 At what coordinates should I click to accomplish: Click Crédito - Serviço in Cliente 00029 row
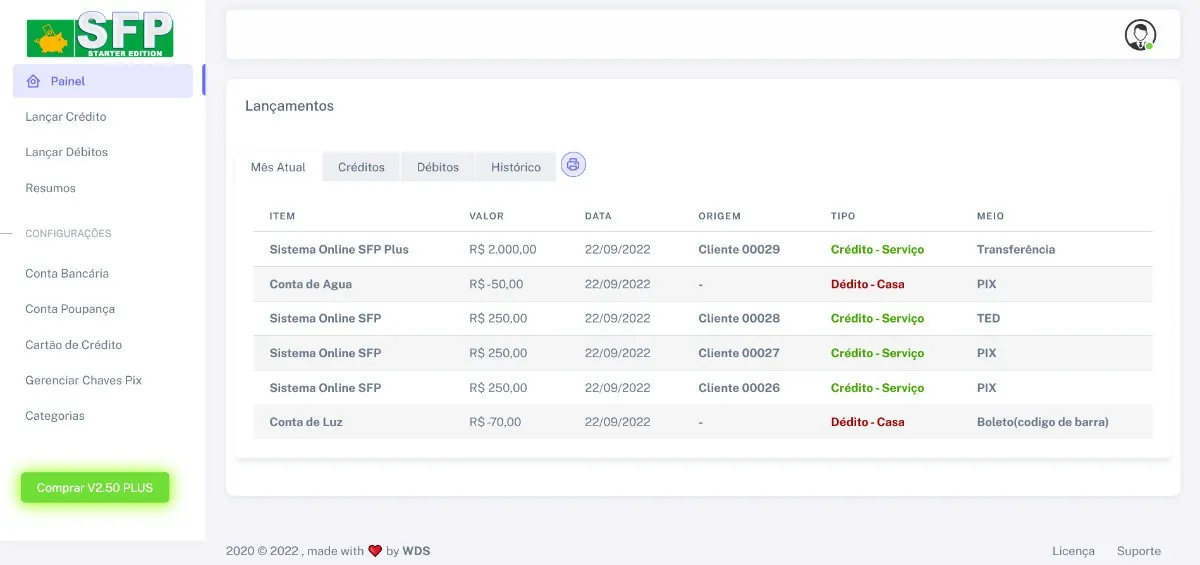point(877,250)
